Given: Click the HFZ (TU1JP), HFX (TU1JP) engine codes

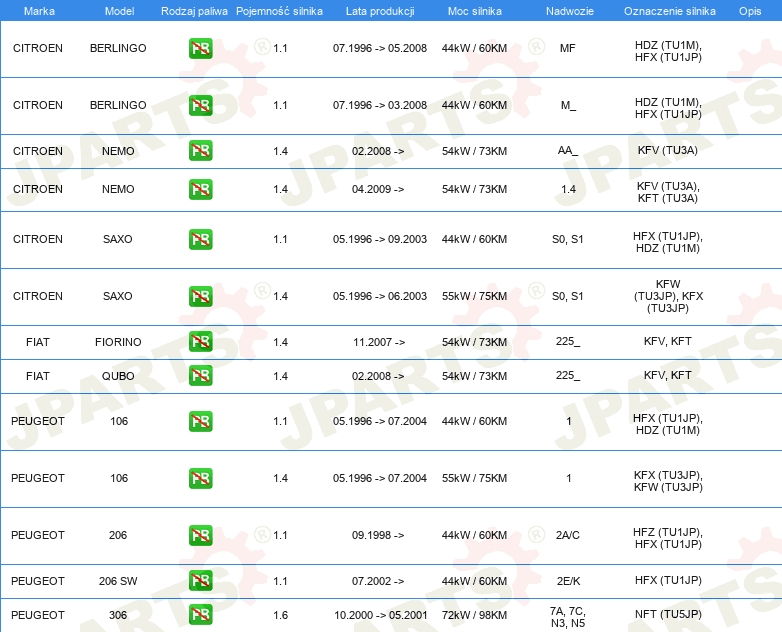Looking at the screenshot, I should [668, 538].
